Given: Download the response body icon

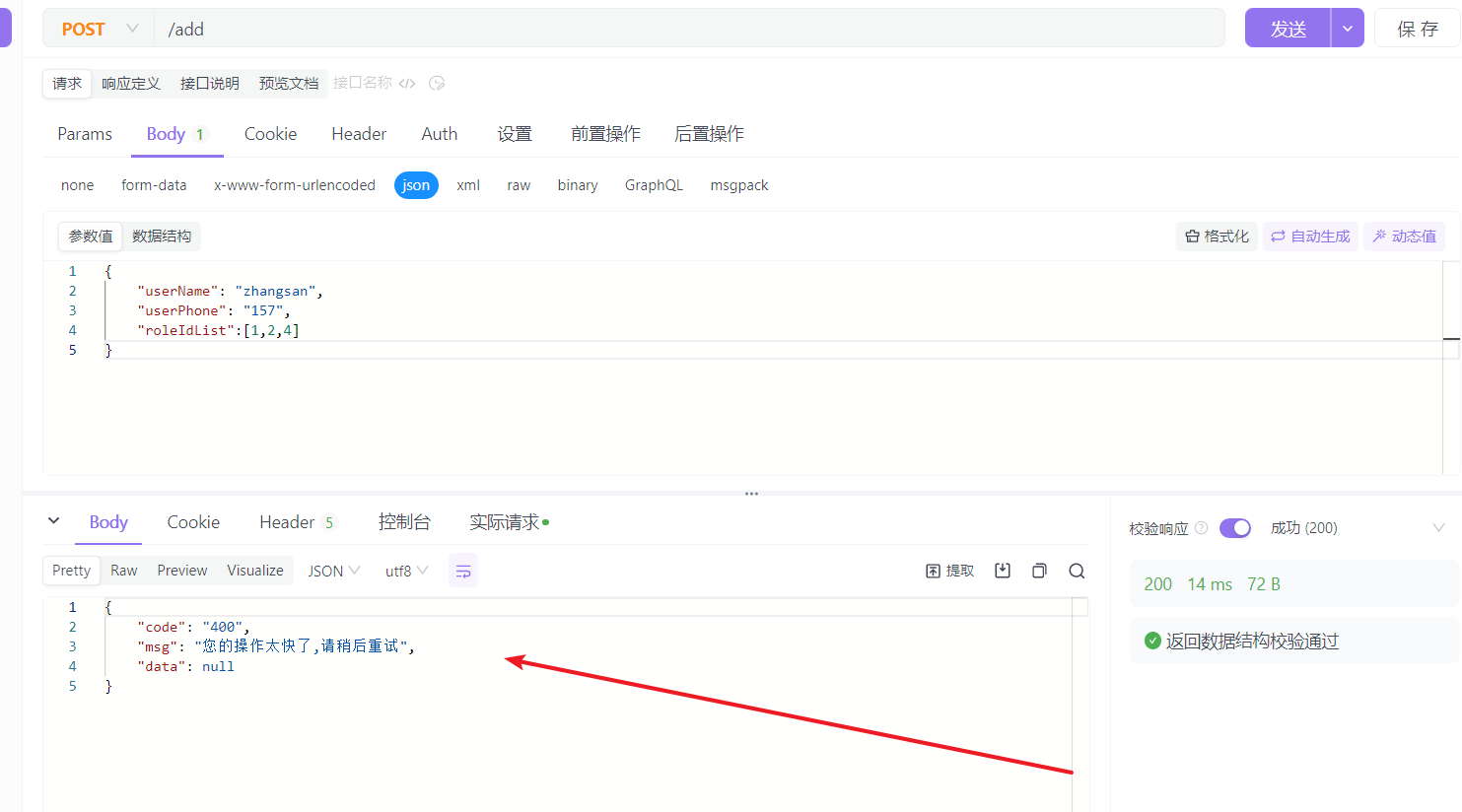Looking at the screenshot, I should pos(1003,571).
